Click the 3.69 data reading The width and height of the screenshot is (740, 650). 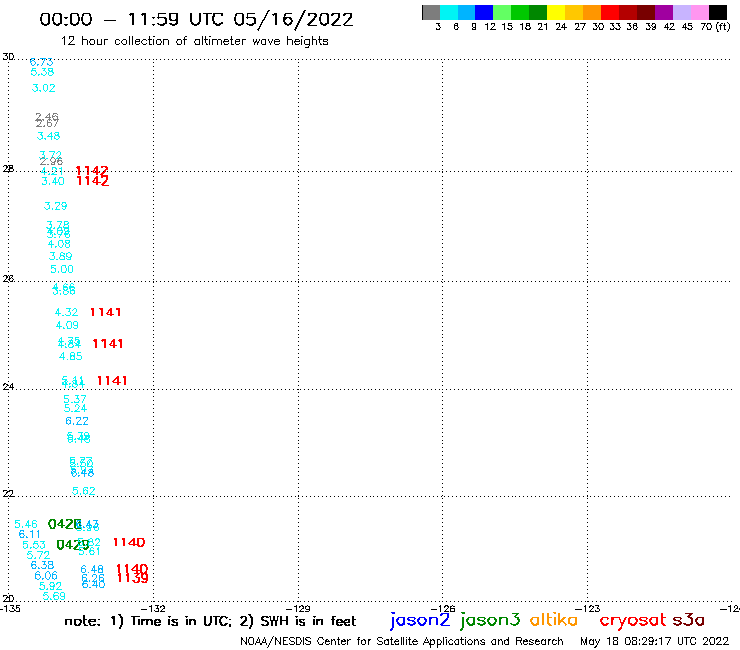[x=60, y=257]
